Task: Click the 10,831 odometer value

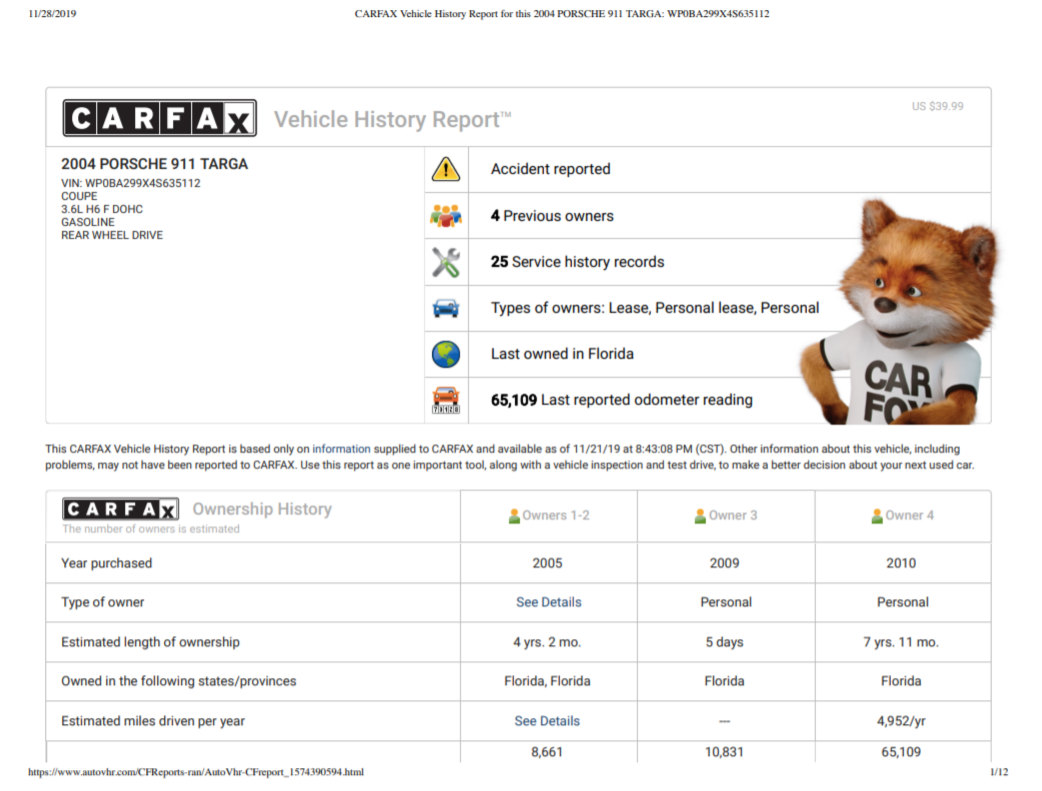Action: (x=724, y=752)
